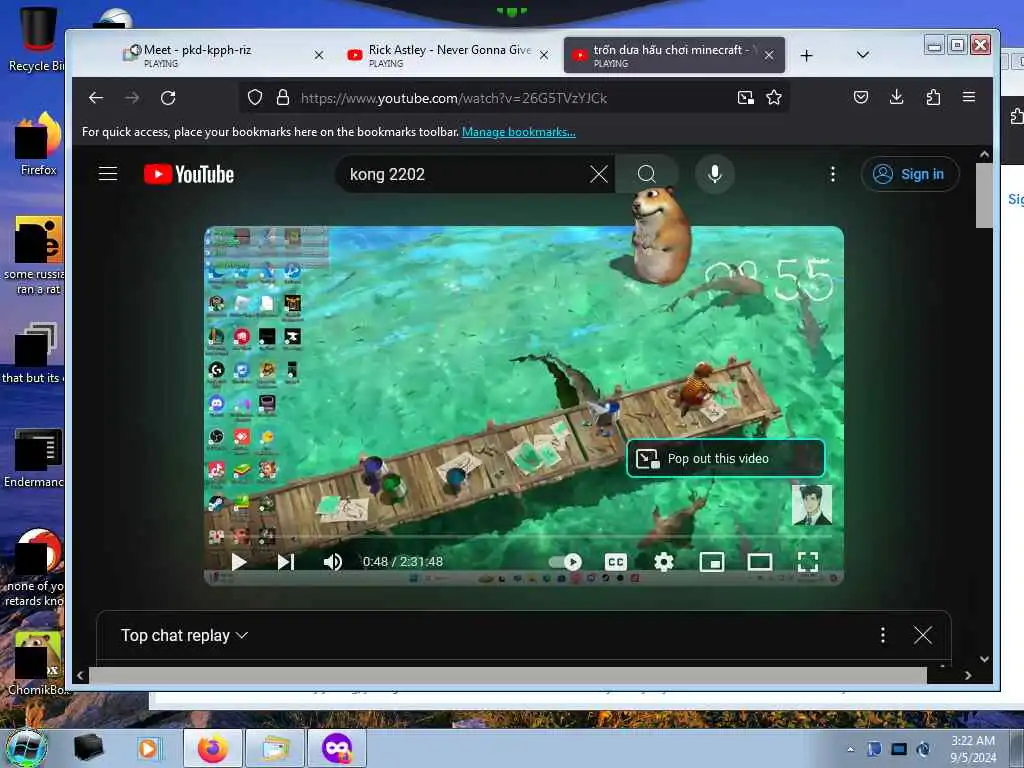Viewport: 1024px width, 768px height.
Task: Expand the Top chat replay dropdown
Action: click(184, 635)
